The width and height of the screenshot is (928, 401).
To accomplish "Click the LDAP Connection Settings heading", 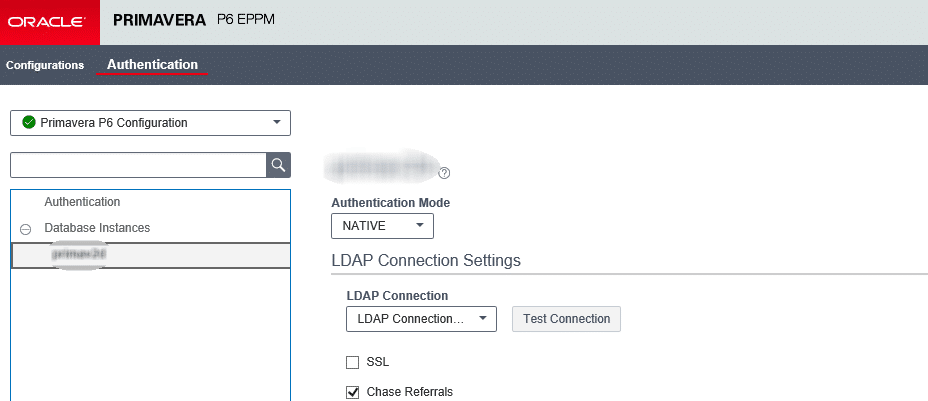I will coord(426,260).
